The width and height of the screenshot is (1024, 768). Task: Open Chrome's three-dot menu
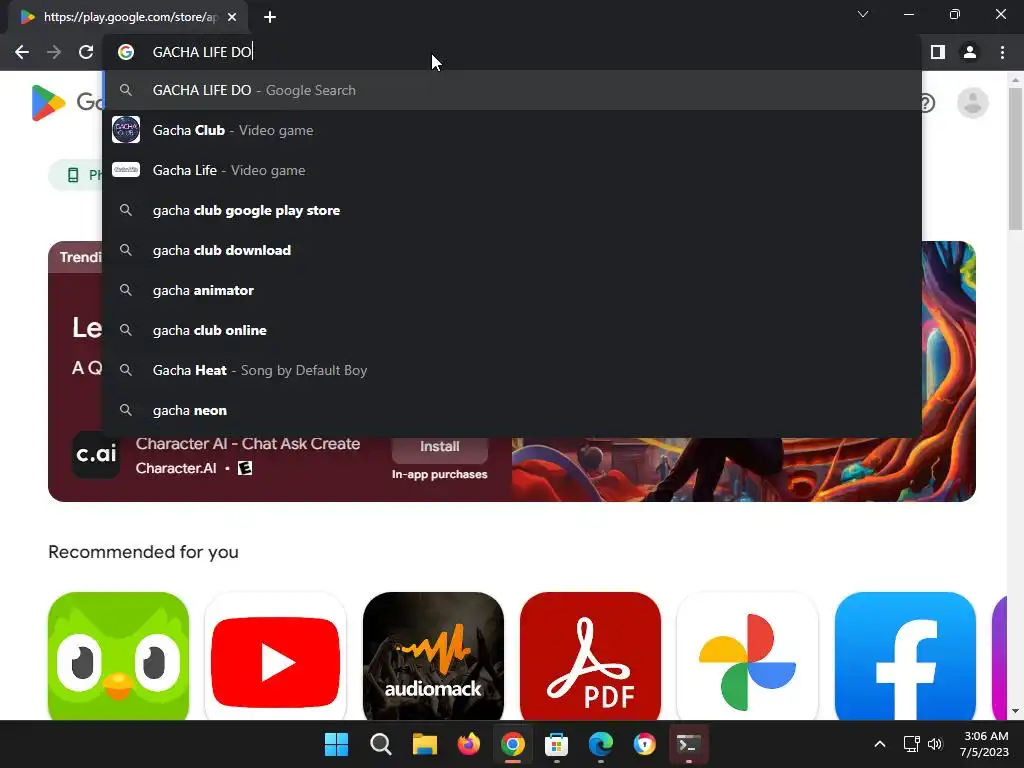point(1002,52)
